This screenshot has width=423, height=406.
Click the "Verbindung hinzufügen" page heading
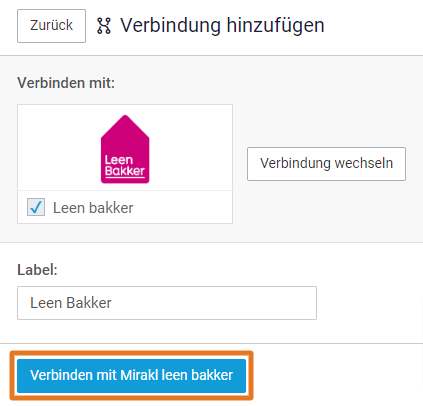pos(222,26)
